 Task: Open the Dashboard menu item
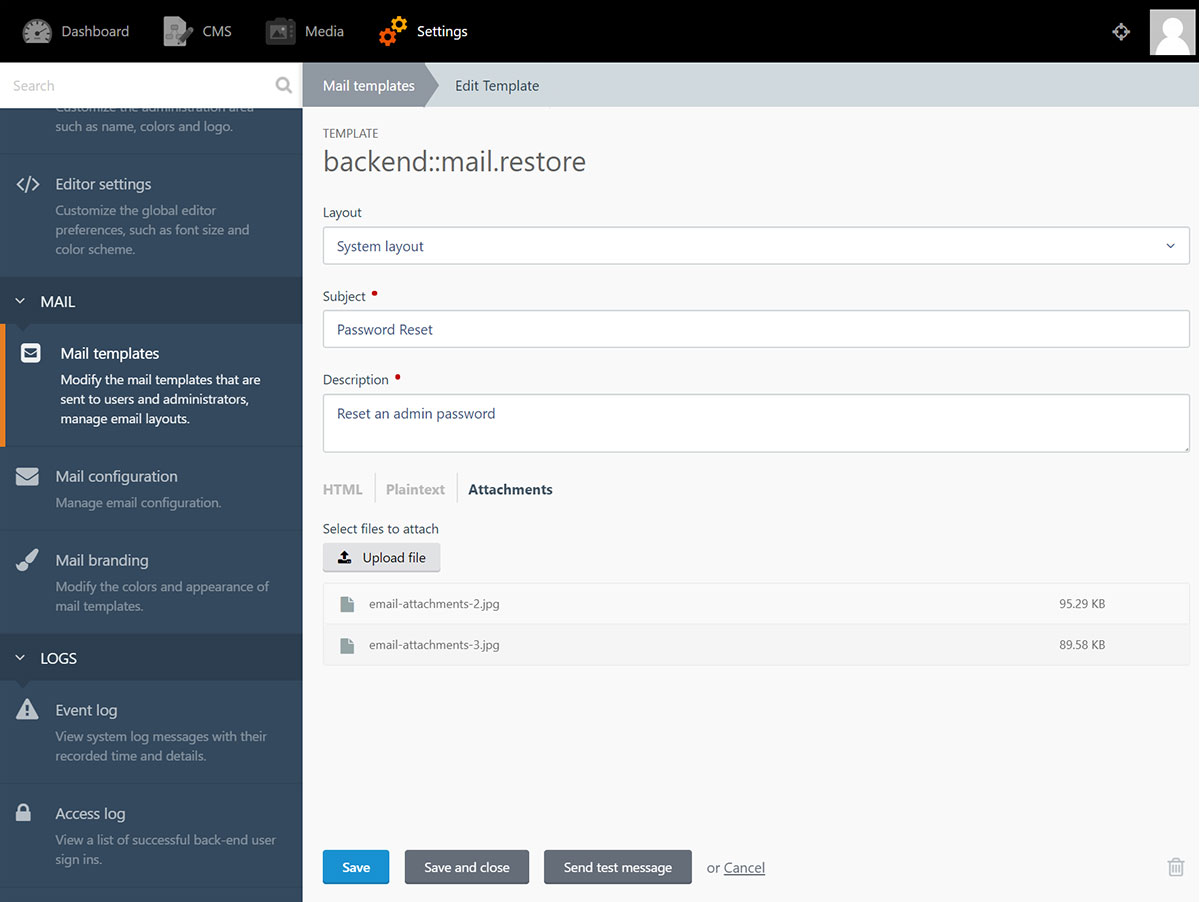point(76,31)
